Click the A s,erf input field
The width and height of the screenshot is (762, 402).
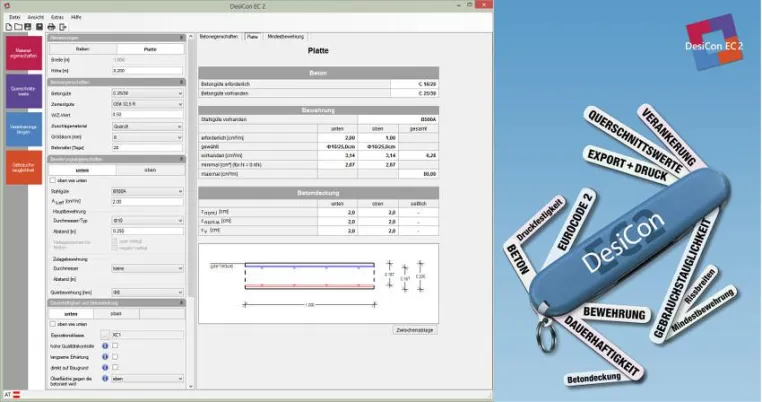coord(147,202)
